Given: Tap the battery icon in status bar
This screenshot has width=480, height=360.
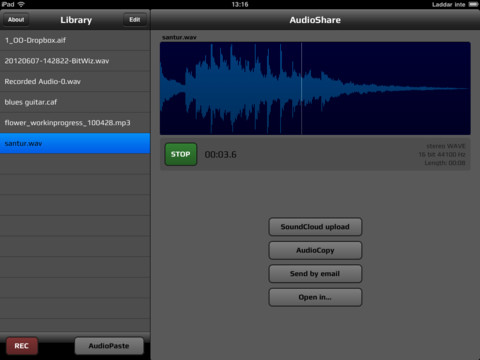Looking at the screenshot, I should click(x=473, y=4).
